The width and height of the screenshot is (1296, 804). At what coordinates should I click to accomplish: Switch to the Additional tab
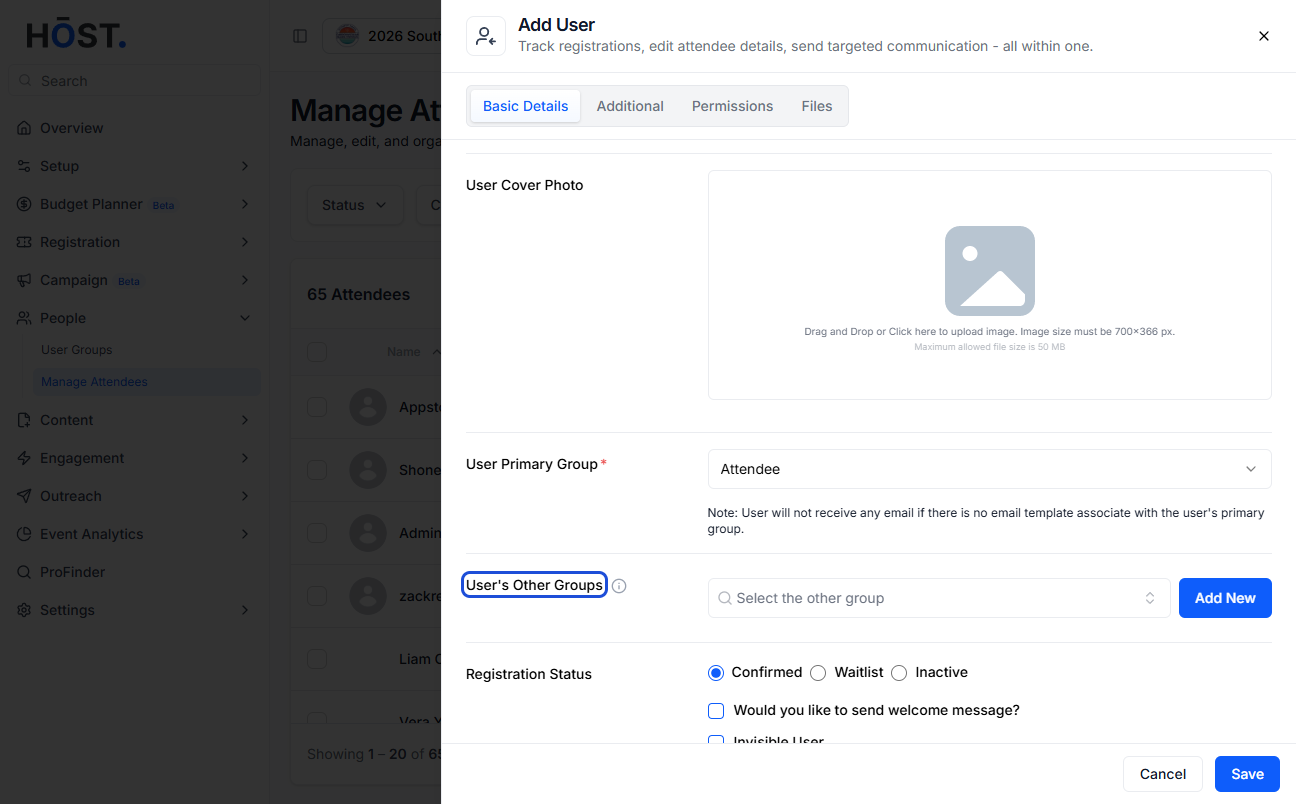630,106
